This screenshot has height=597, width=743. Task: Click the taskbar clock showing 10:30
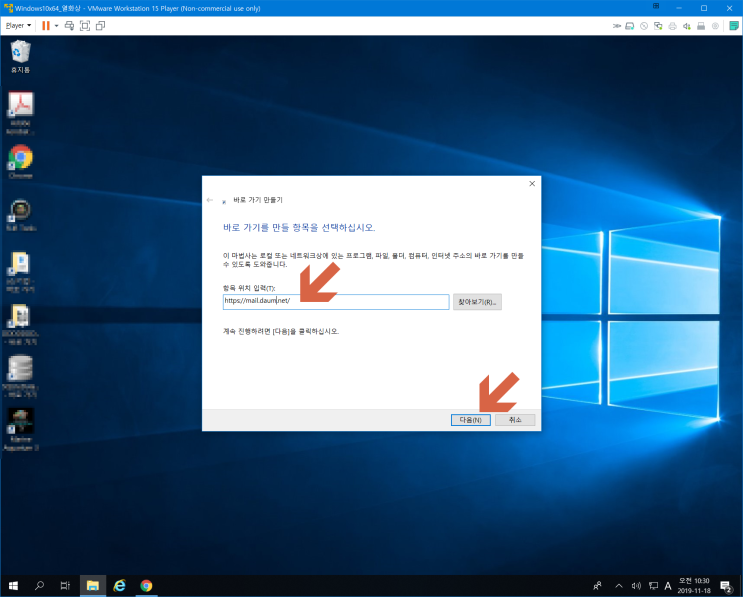click(x=694, y=586)
